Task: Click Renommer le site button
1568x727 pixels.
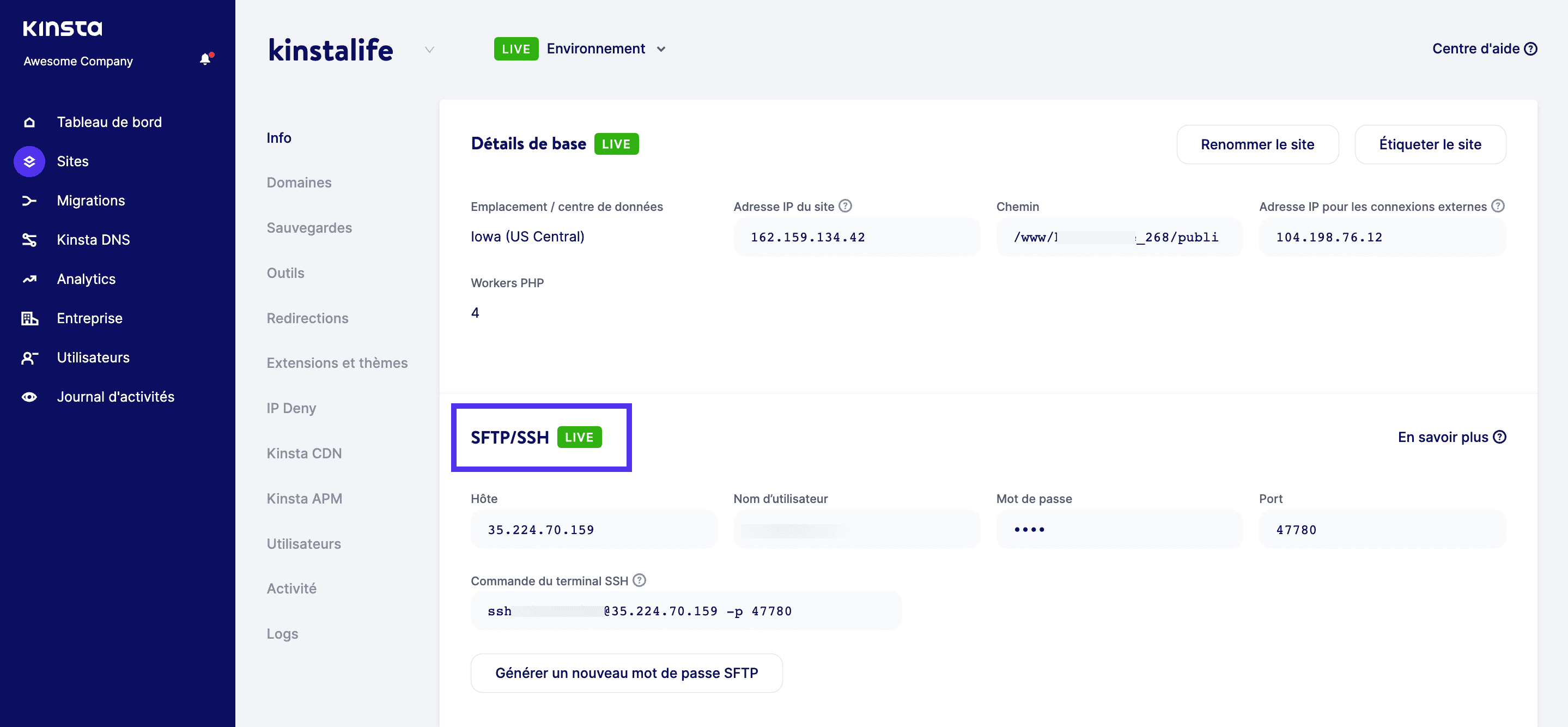Action: (1257, 143)
